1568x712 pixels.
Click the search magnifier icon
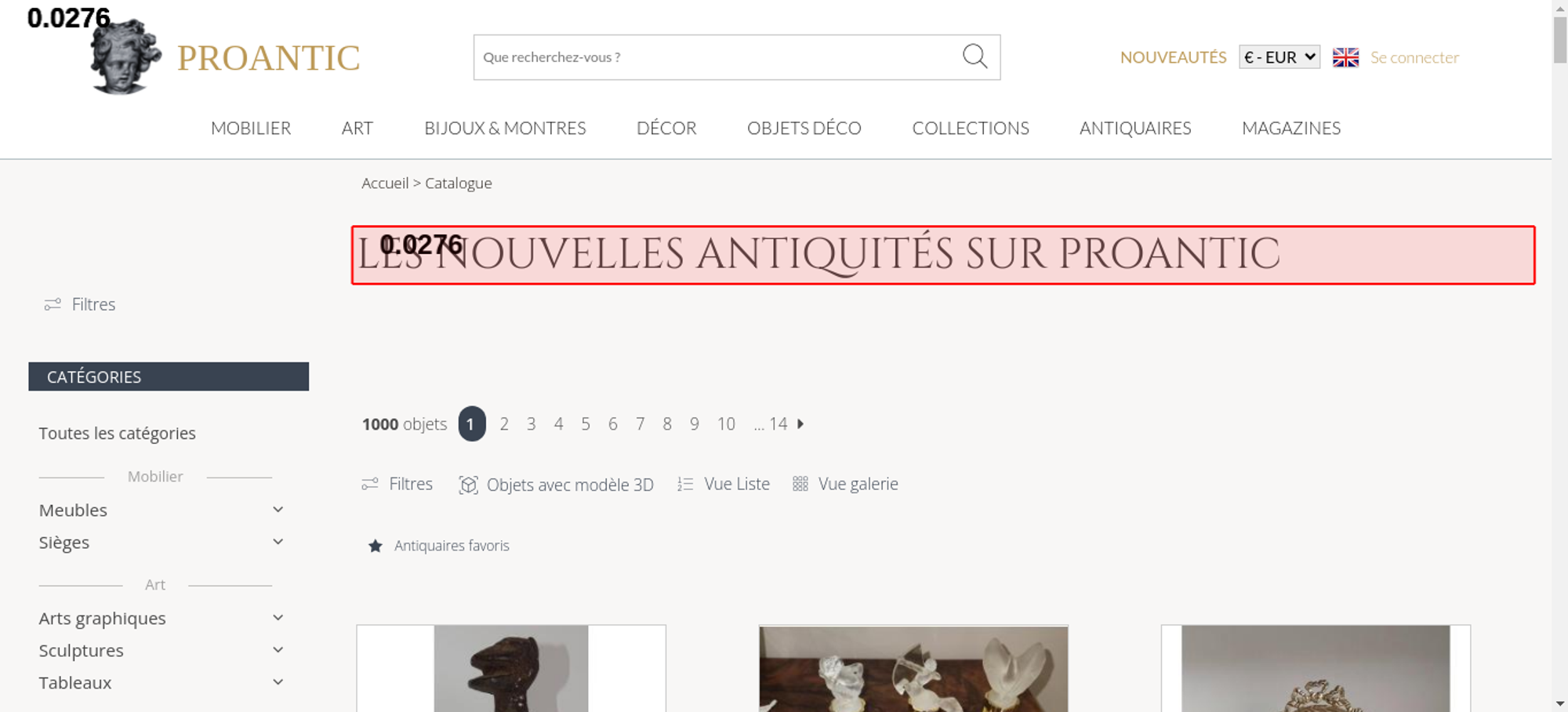tap(975, 56)
